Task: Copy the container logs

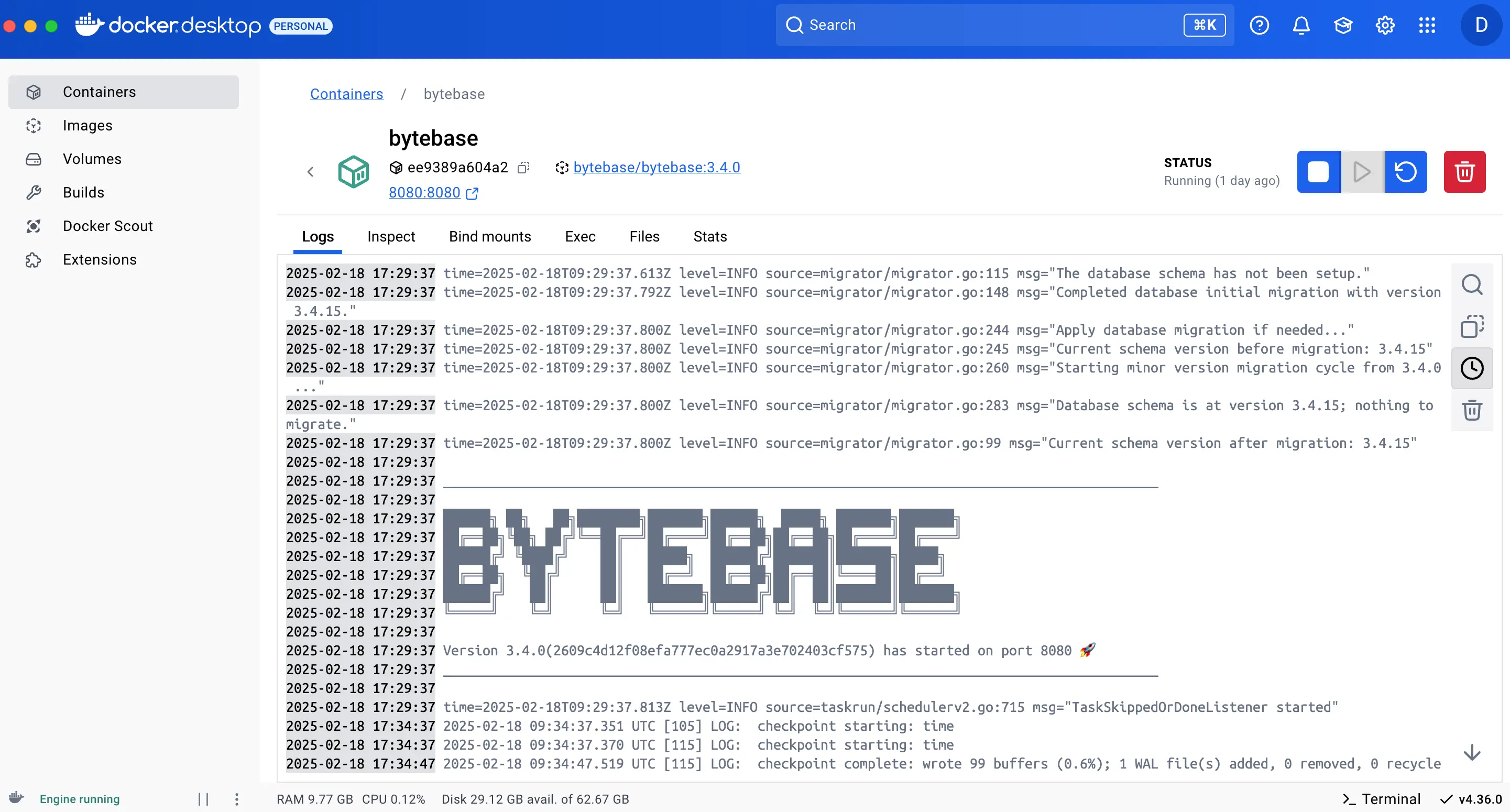Action: tap(1472, 326)
